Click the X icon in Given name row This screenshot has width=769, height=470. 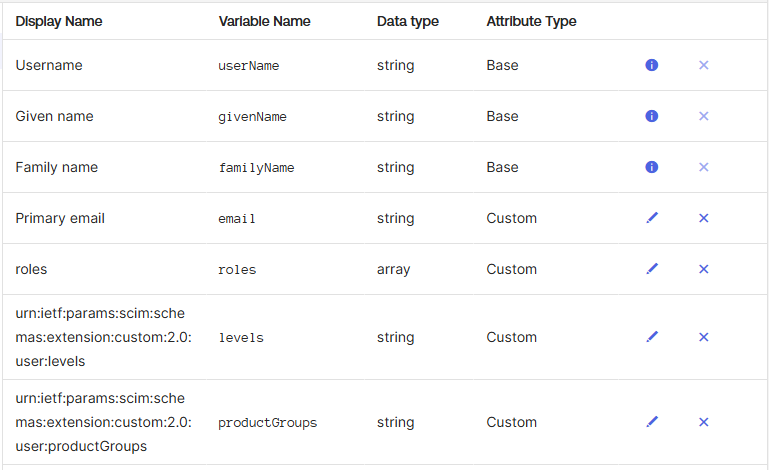pos(703,116)
